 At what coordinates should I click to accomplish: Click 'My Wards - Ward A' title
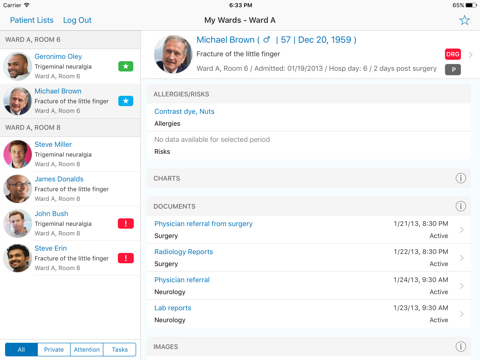[x=240, y=20]
